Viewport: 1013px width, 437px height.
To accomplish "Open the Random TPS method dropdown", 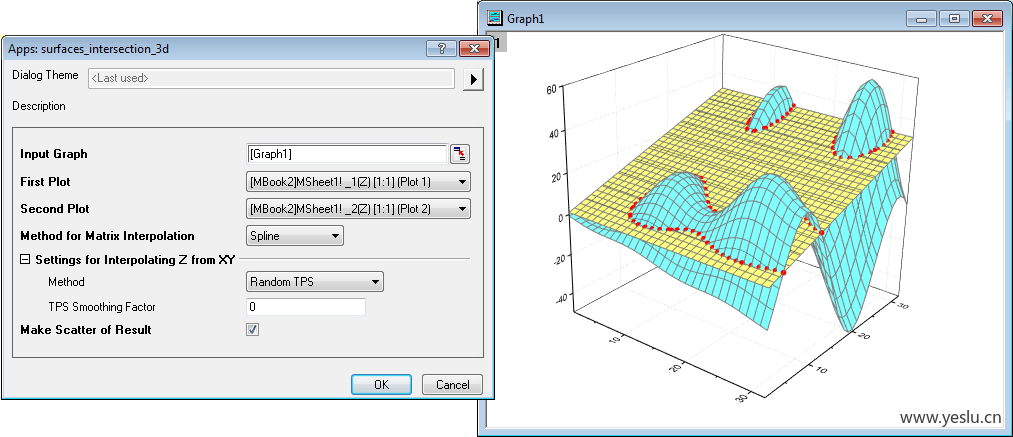I will 315,282.
